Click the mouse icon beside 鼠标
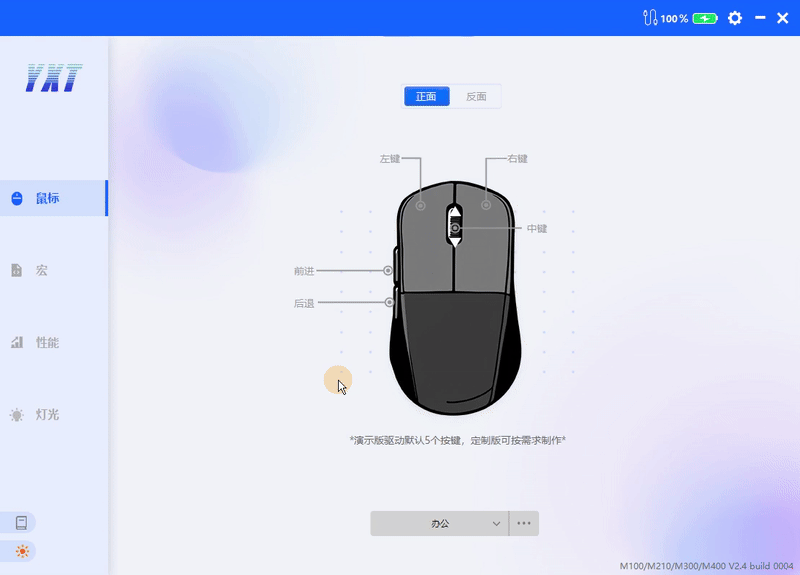 (17, 198)
